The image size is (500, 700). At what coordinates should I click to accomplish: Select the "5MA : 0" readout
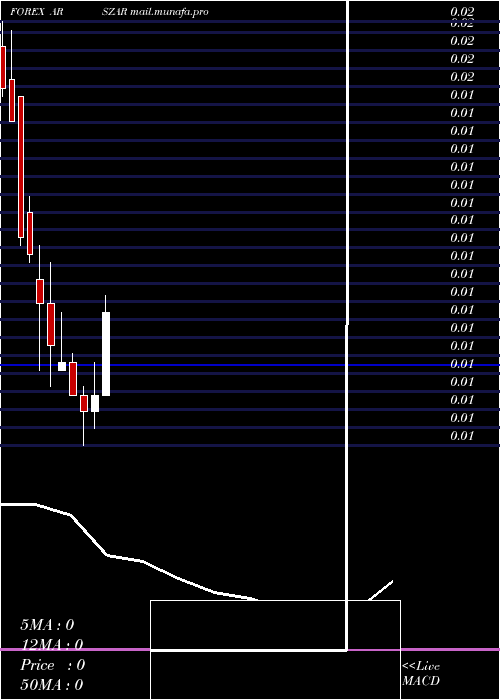coord(47,625)
